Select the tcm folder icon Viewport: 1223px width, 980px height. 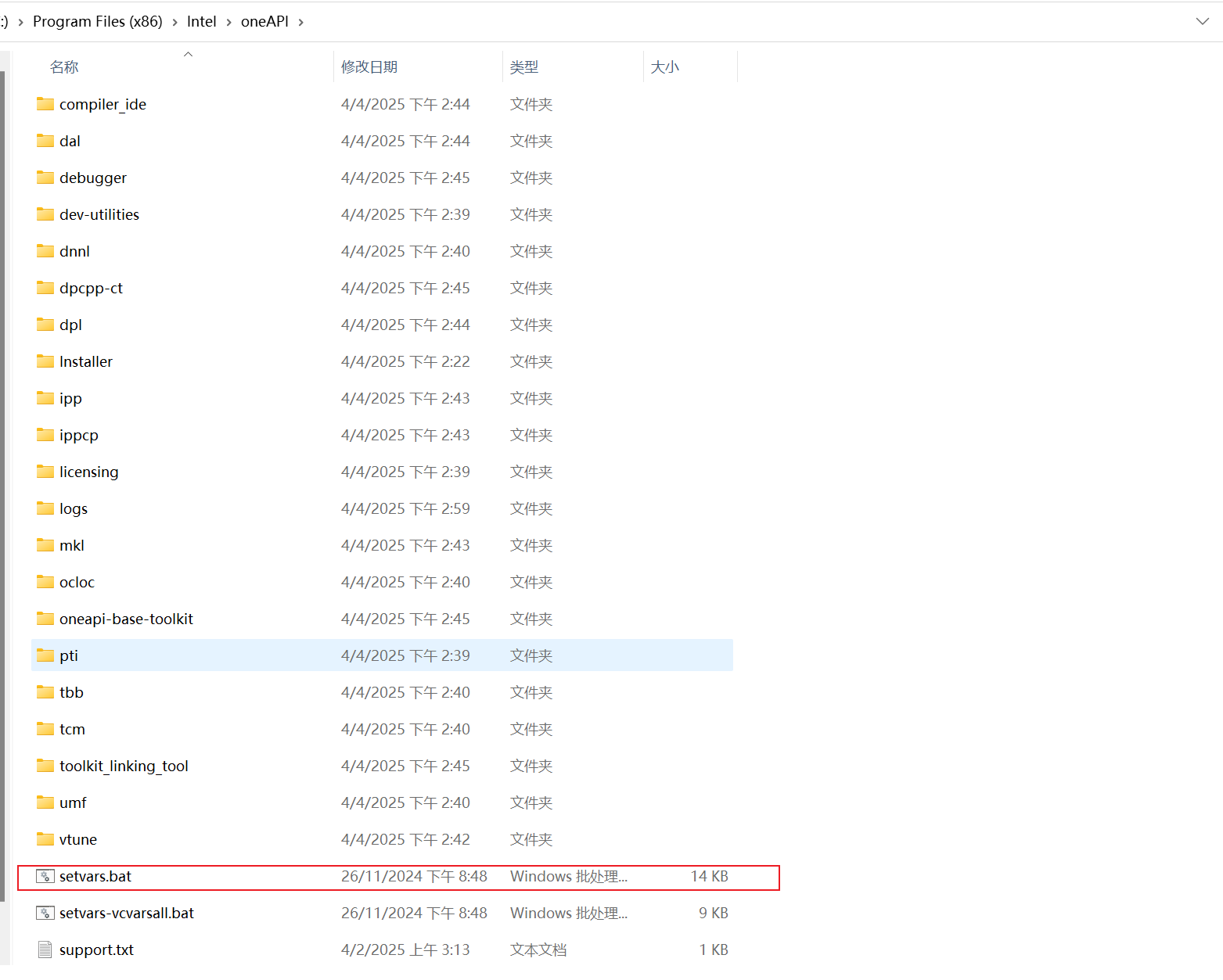45,729
